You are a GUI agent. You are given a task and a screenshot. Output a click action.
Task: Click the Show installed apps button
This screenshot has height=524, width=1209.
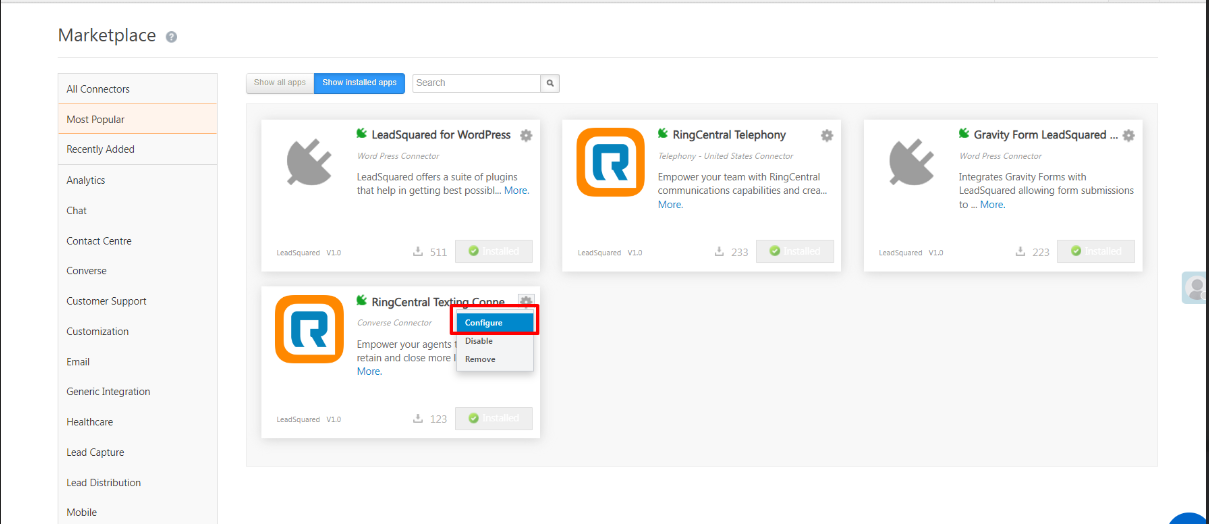click(359, 83)
